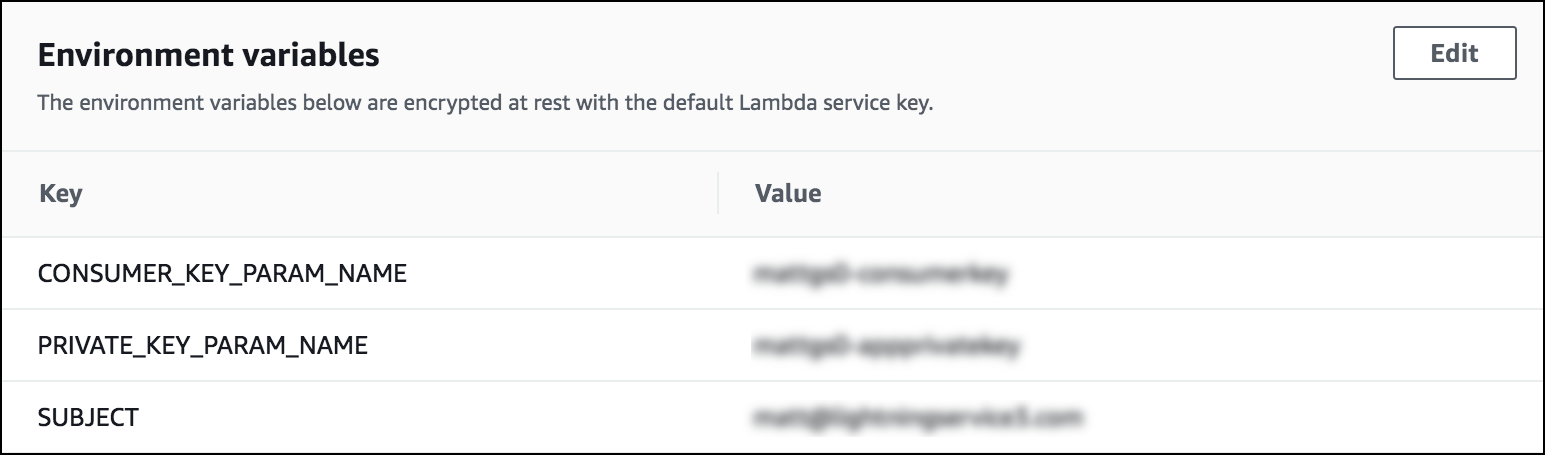Screen dimensions: 1545x455
Task: Select the PRIVATE_KEY_PARAM_NAME key
Action: click(202, 346)
